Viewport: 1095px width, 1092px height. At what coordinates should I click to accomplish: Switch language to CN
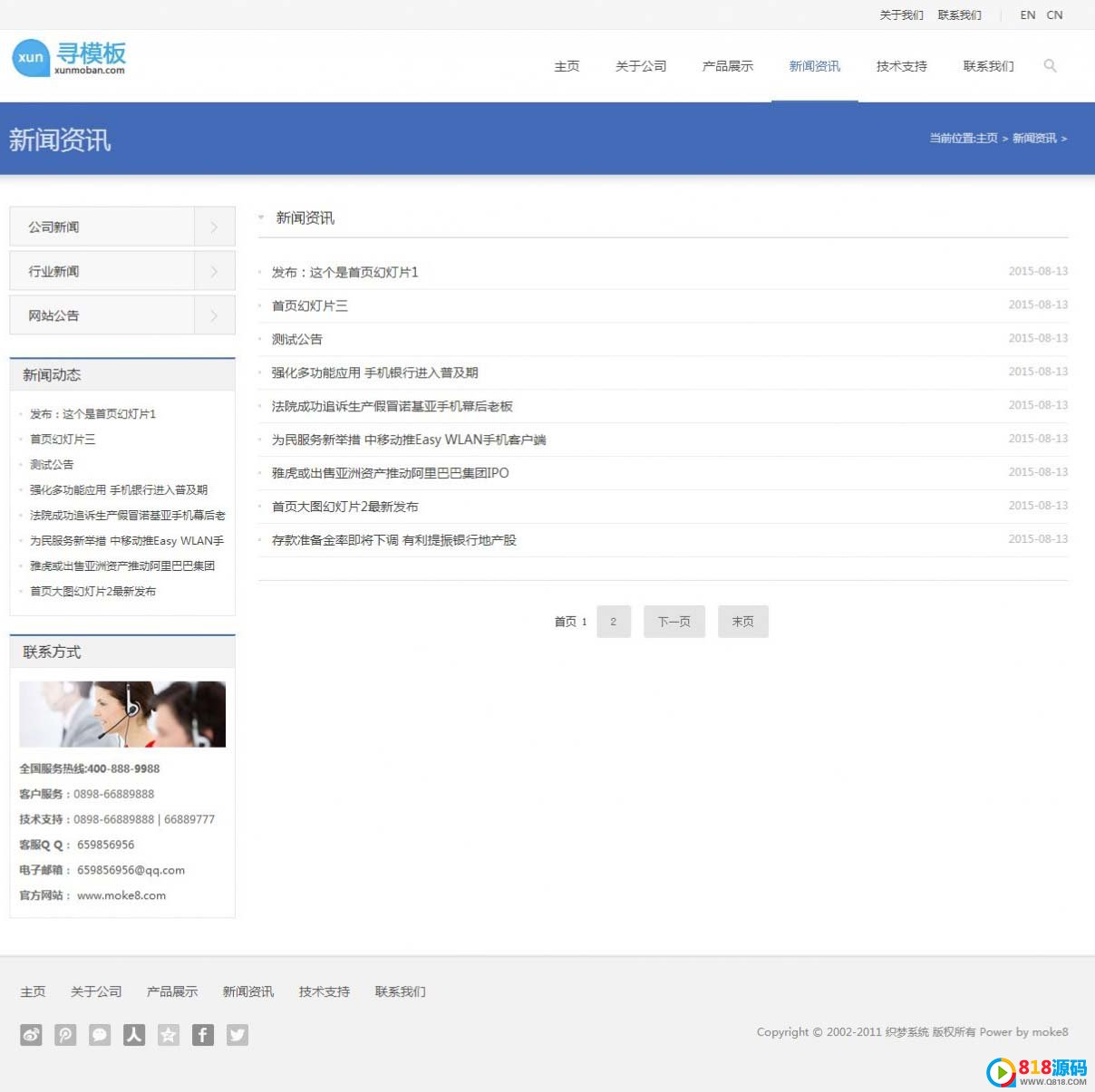coord(1054,14)
